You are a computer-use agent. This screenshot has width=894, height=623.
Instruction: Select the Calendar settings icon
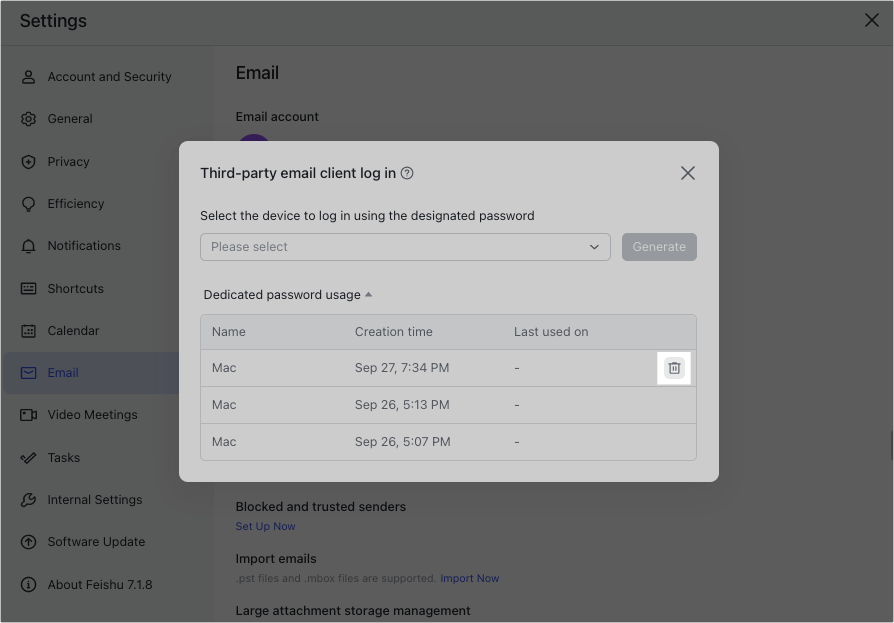(29, 330)
